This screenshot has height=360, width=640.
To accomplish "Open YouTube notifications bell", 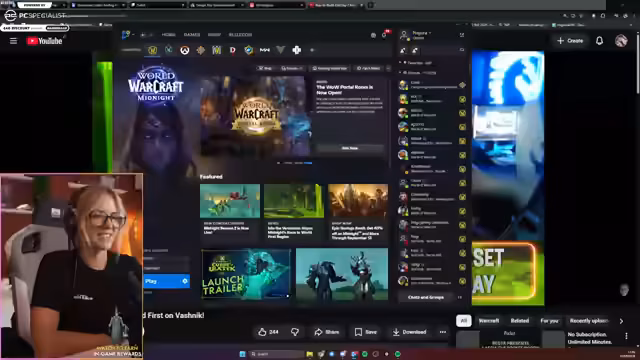I will coord(599,40).
